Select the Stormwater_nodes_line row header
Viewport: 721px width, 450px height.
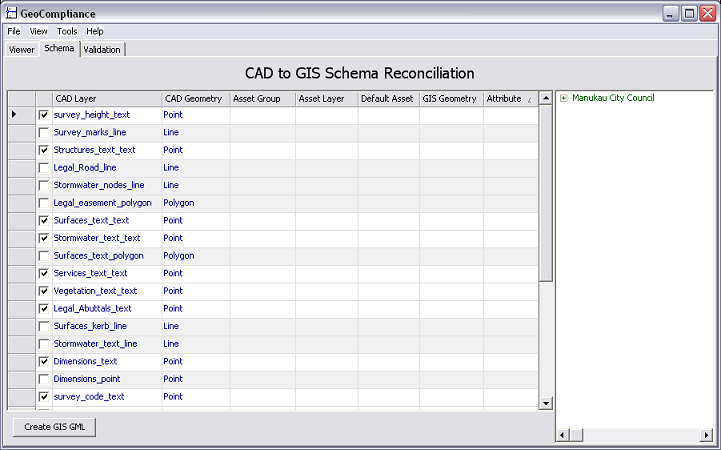pyautogui.click(x=22, y=185)
